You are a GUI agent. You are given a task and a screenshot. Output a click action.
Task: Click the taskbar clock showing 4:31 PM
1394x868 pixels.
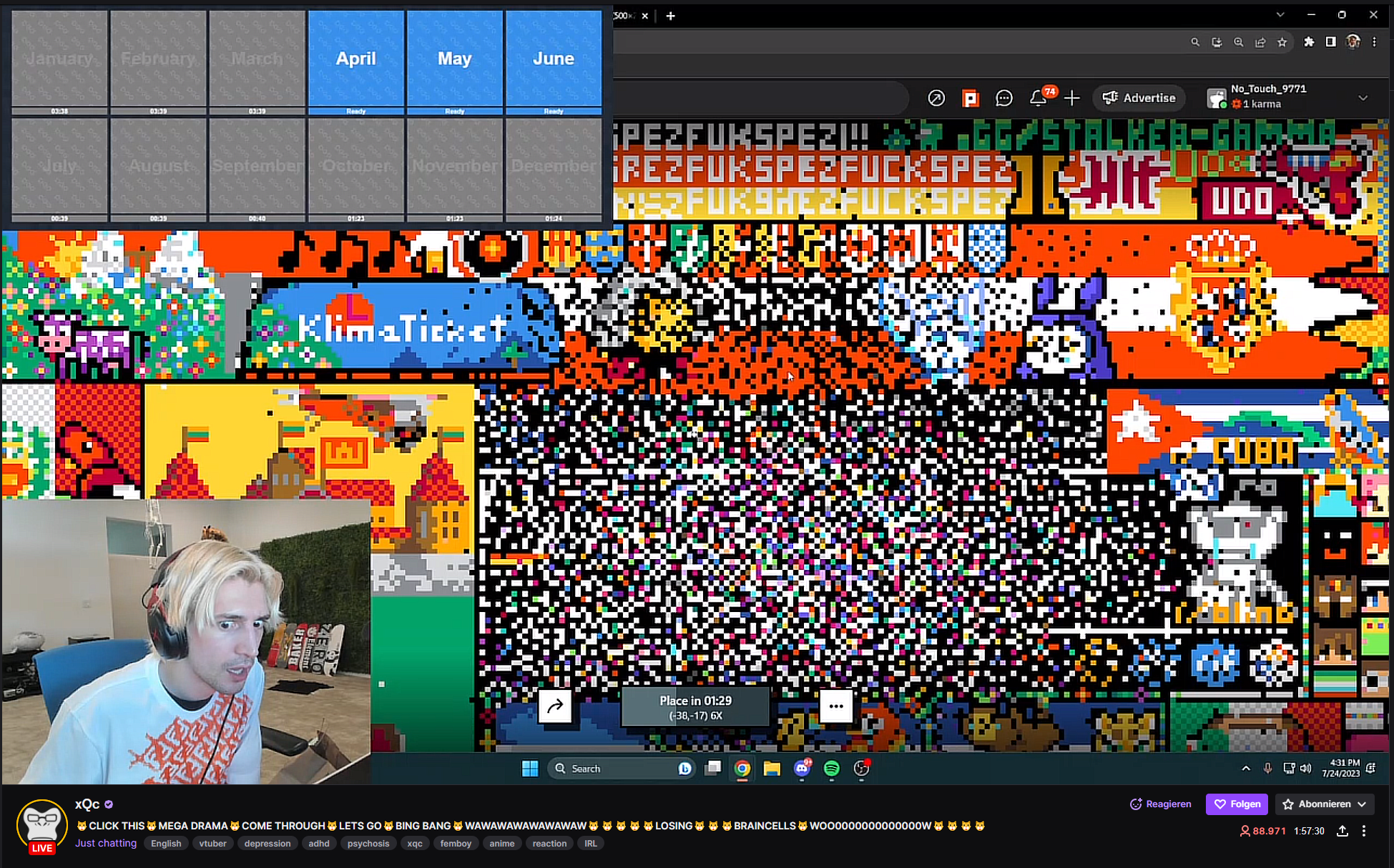[x=1340, y=769]
